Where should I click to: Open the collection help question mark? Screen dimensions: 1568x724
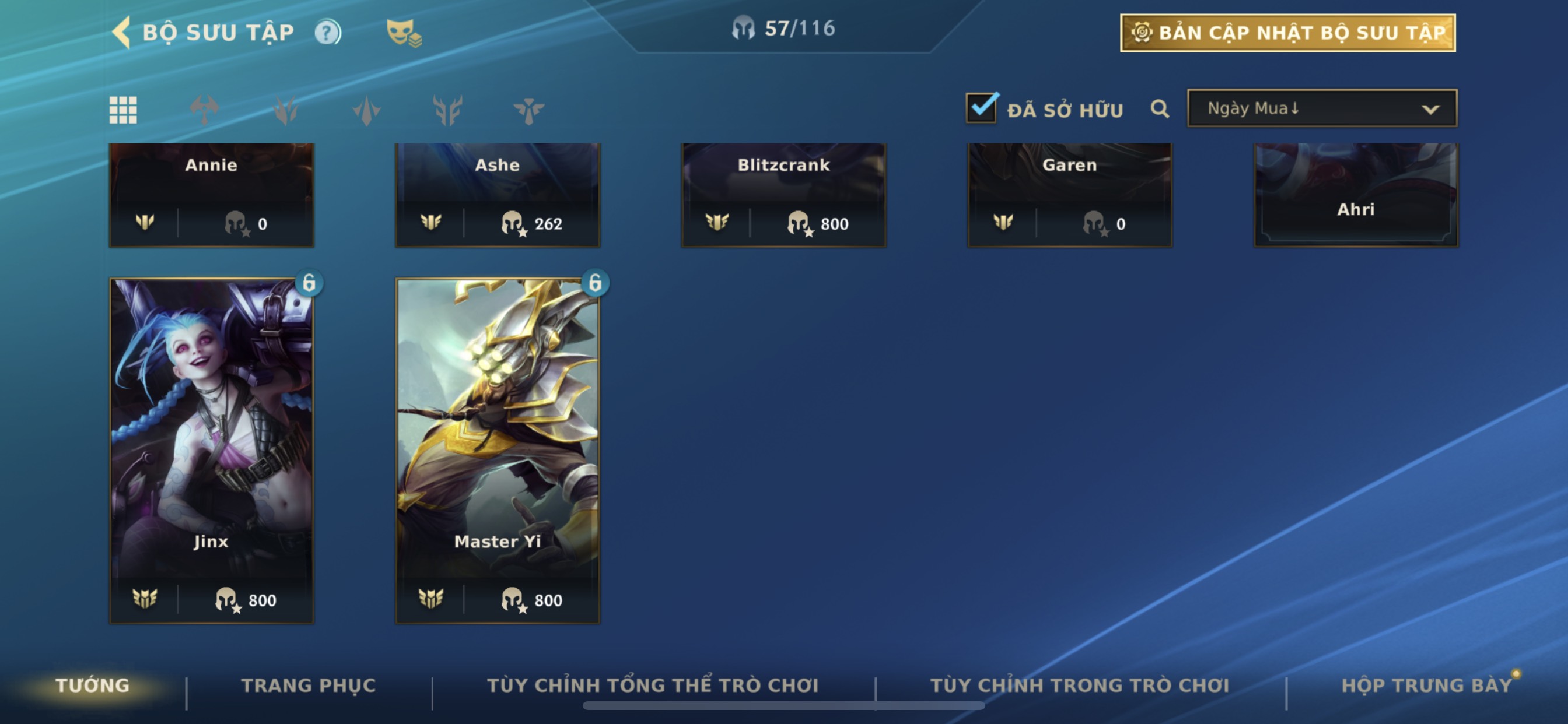click(x=327, y=32)
